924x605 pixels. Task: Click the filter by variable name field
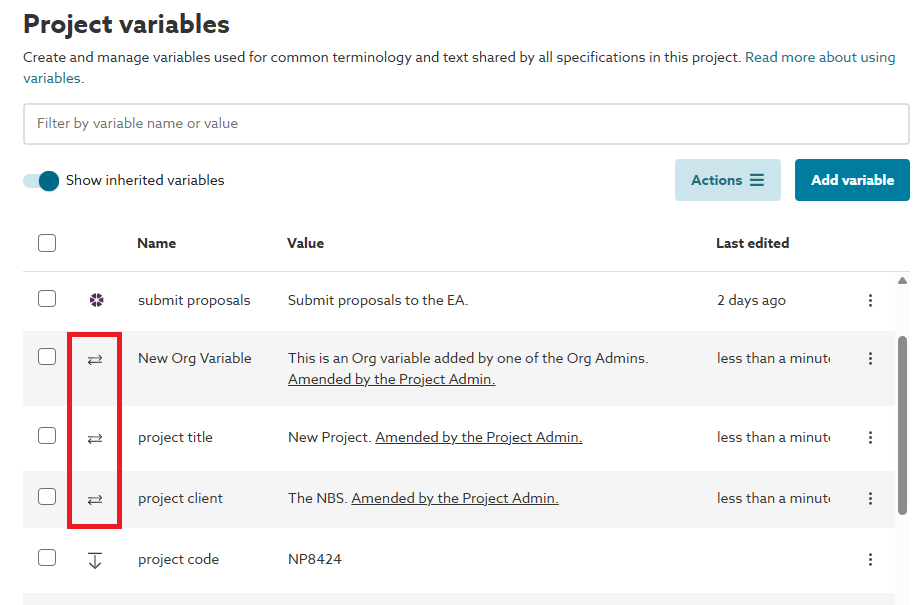pyautogui.click(x=466, y=124)
